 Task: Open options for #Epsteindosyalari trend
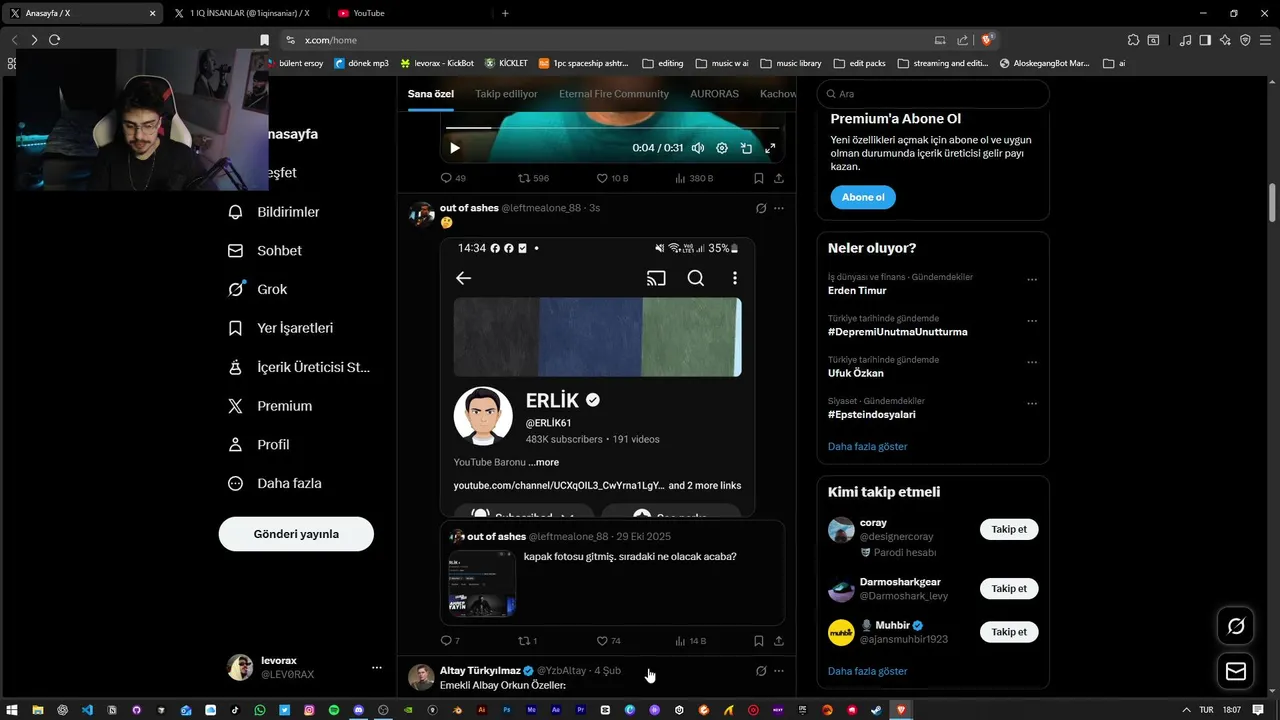[1032, 404]
